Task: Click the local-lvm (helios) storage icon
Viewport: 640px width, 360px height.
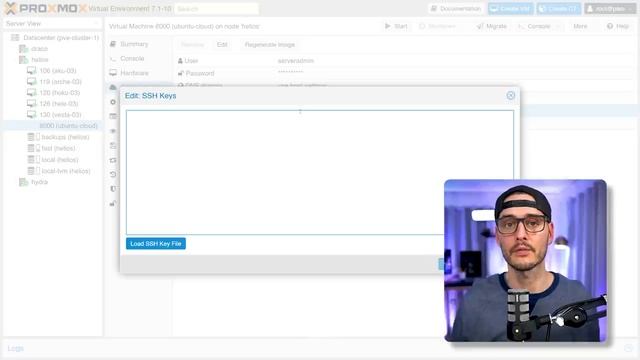Action: (33, 171)
